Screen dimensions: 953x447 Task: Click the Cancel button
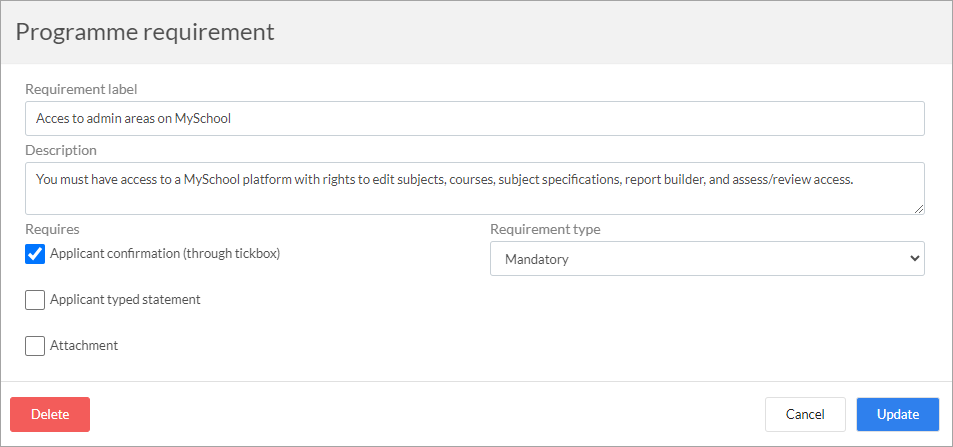805,414
